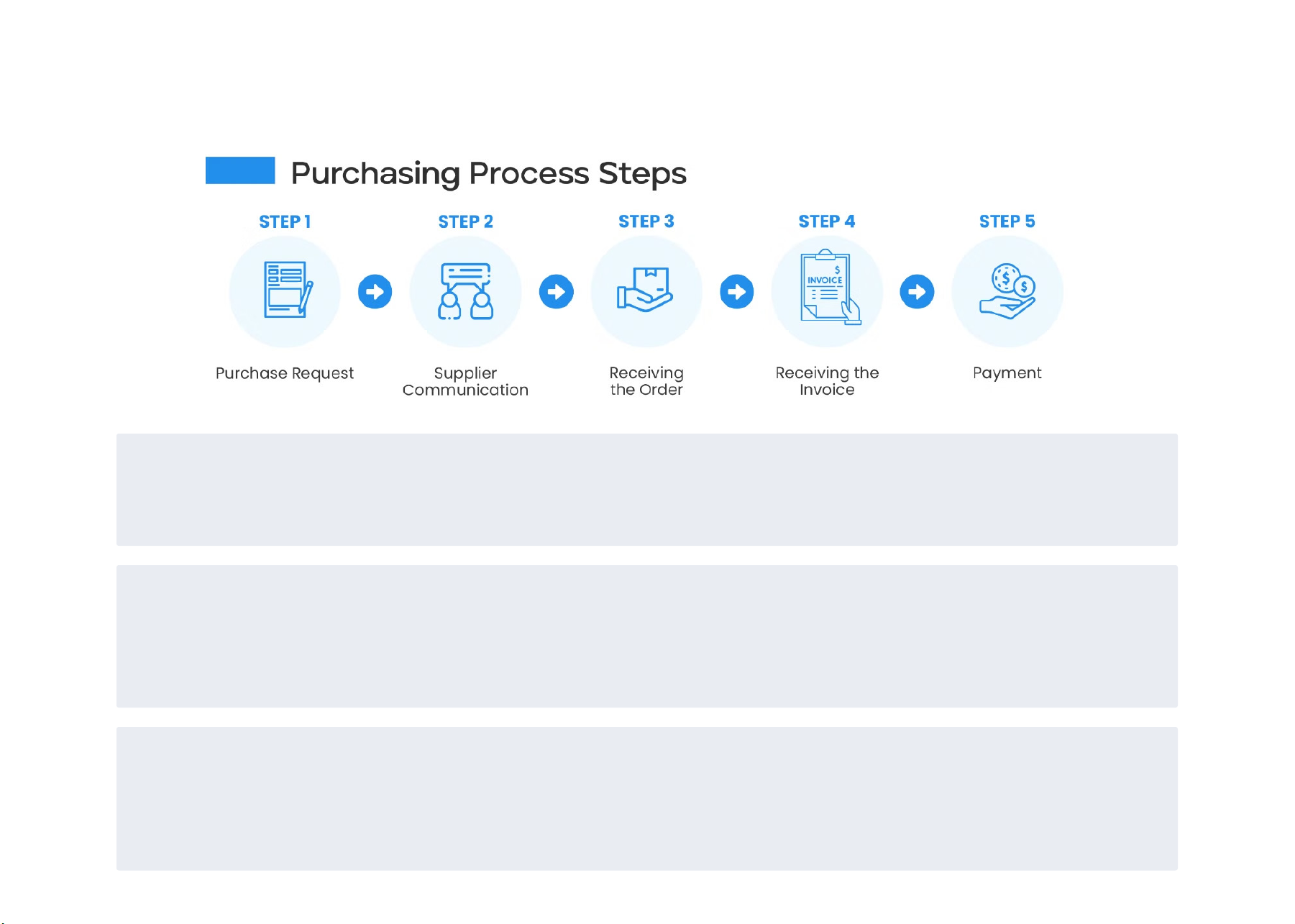Click the arrow between Step 4 and Step 5
This screenshot has height=924, width=1295.
click(917, 292)
